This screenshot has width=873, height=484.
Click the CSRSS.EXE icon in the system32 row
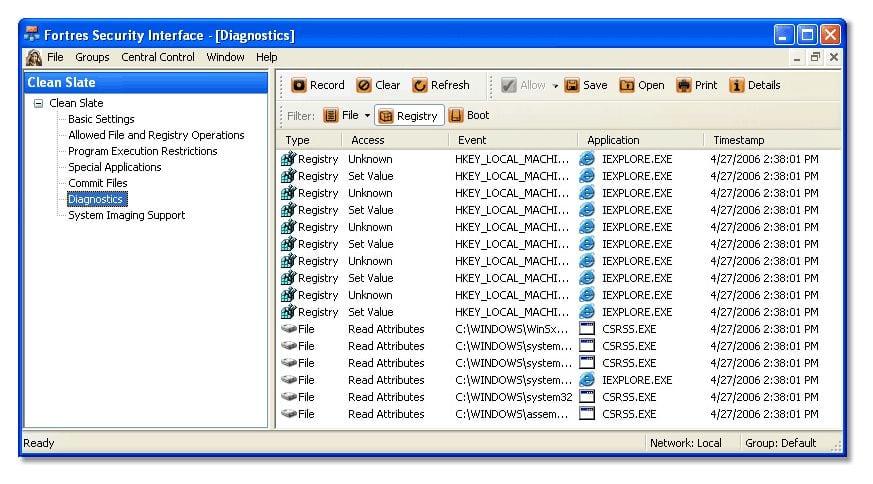[x=587, y=397]
